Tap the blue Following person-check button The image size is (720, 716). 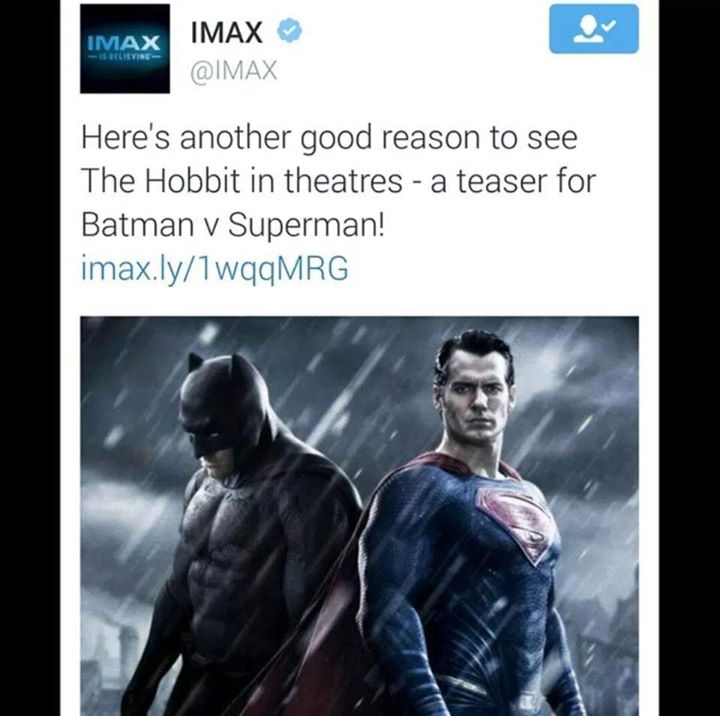594,29
